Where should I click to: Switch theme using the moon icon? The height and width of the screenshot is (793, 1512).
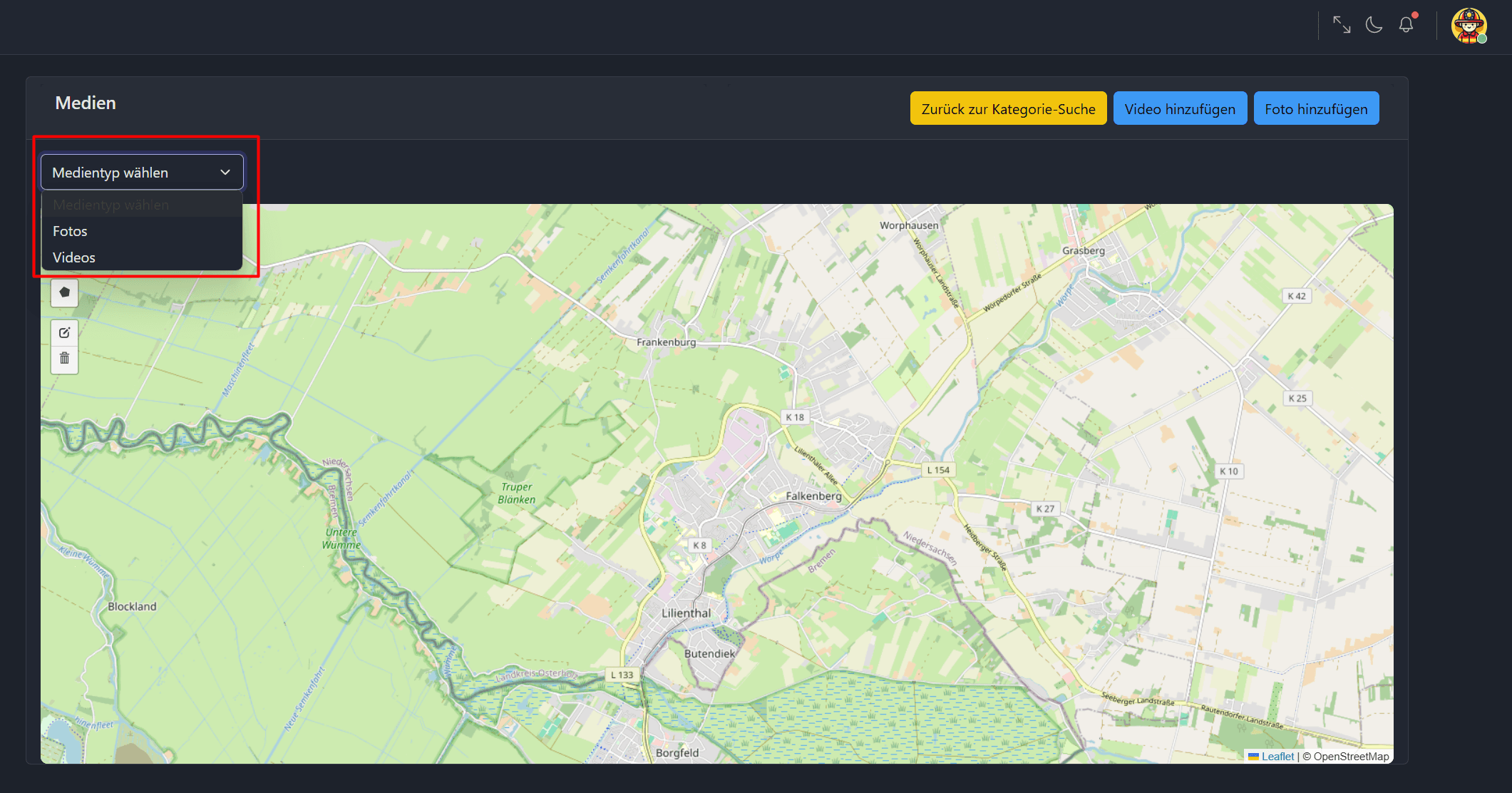pos(1374,25)
